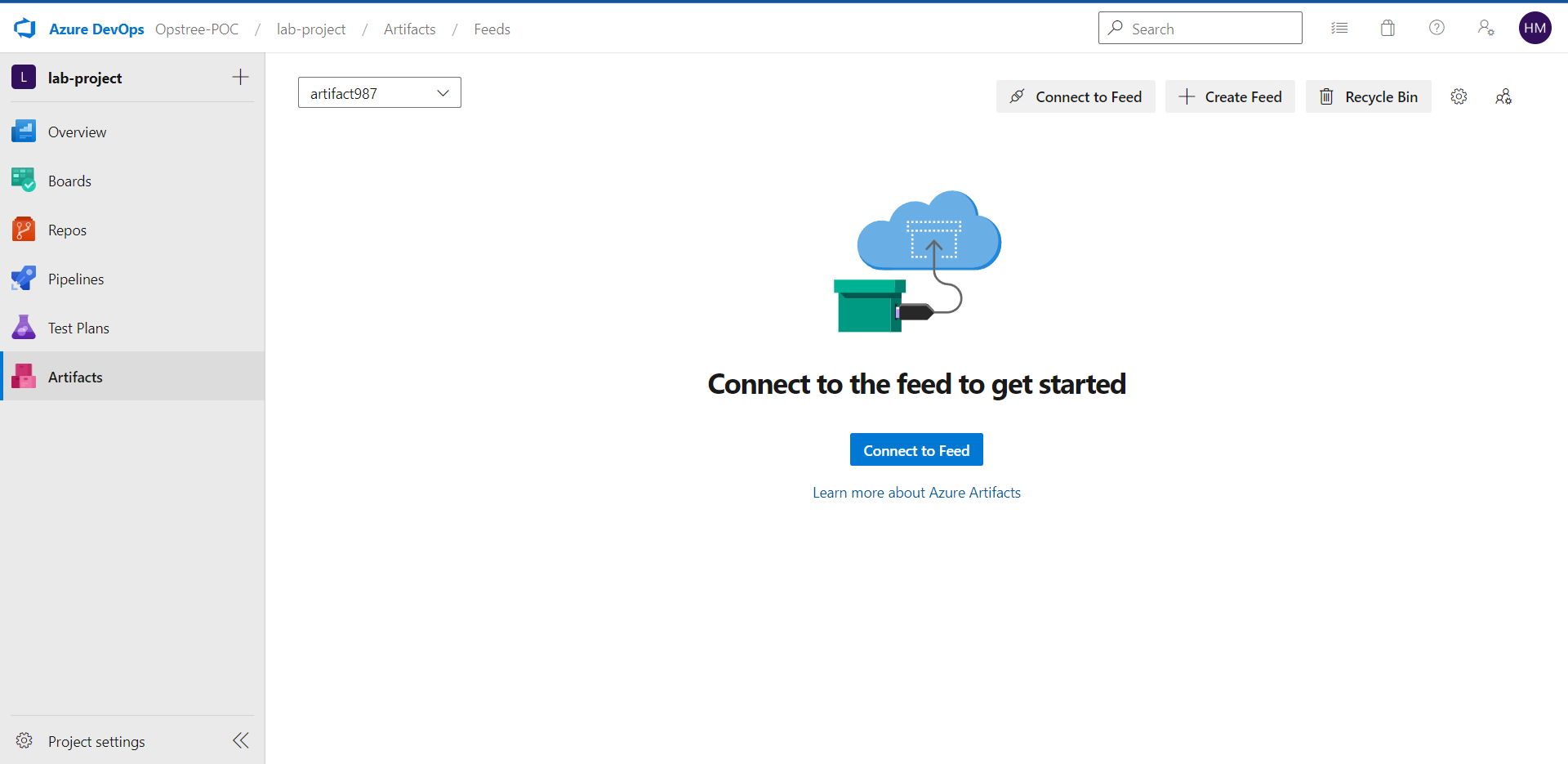Follow Learn more about Azure Artifacts link
The width and height of the screenshot is (1568, 764).
pos(916,493)
